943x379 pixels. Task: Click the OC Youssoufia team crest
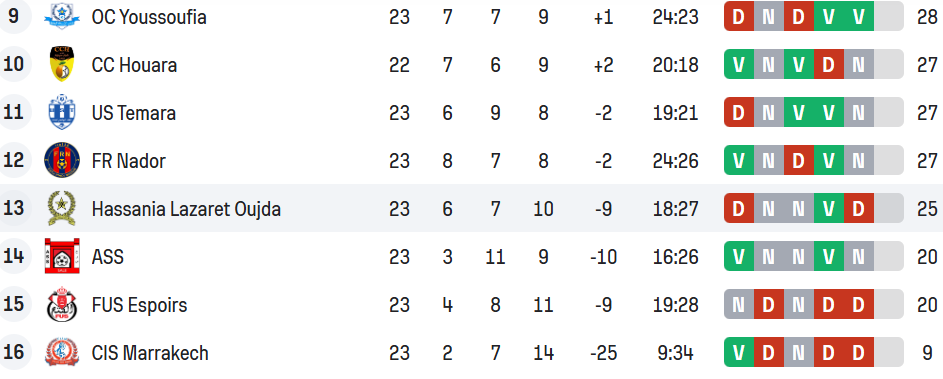pyautogui.click(x=62, y=16)
